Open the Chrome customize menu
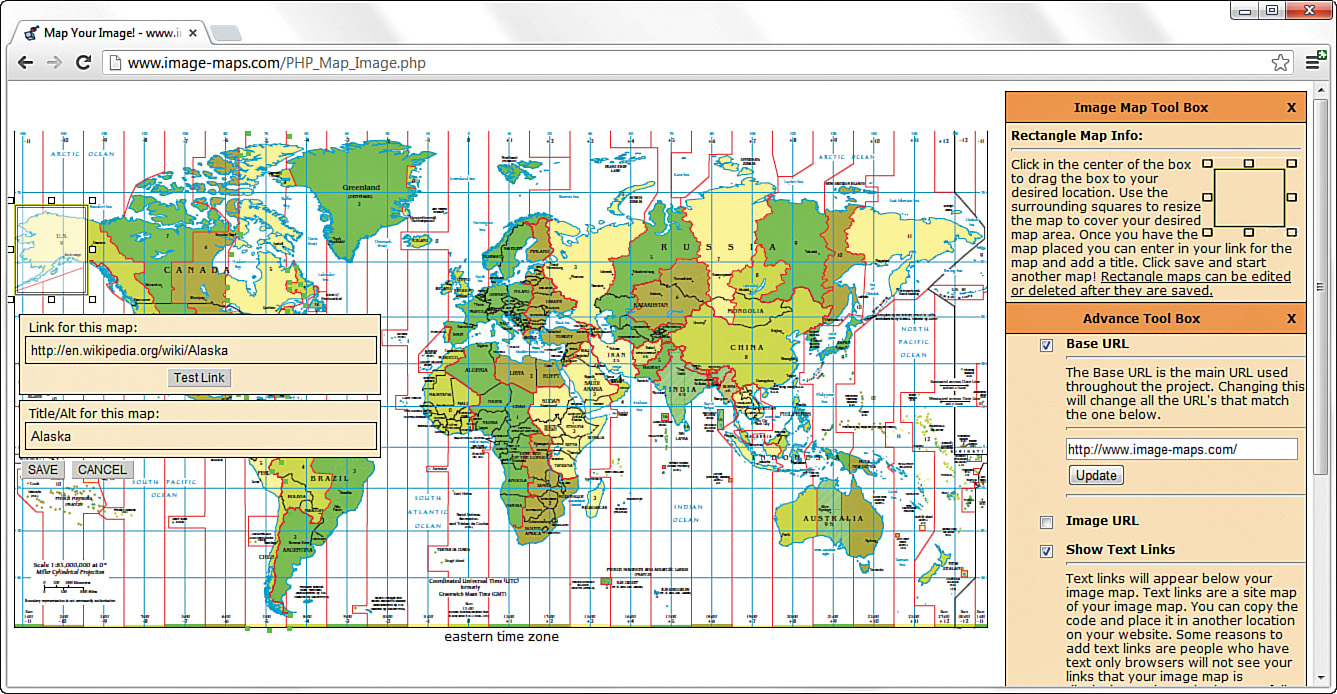 tap(1314, 62)
